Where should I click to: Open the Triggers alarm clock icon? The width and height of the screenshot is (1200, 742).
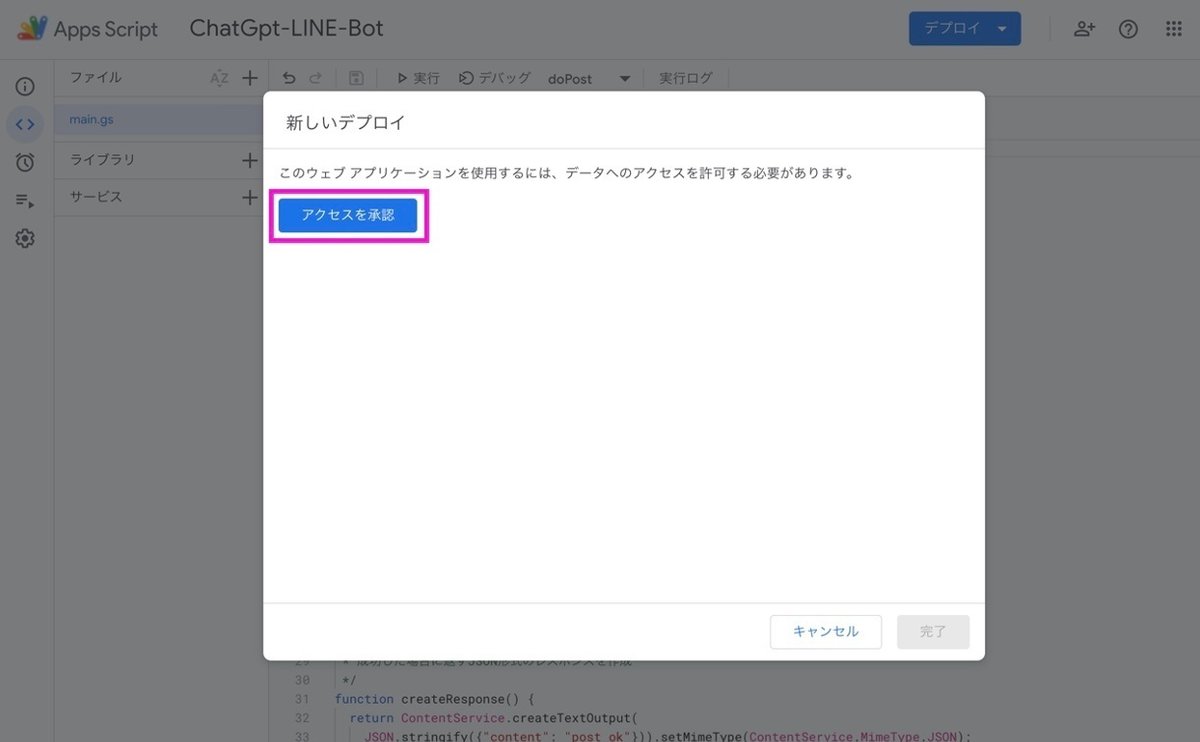[x=25, y=162]
